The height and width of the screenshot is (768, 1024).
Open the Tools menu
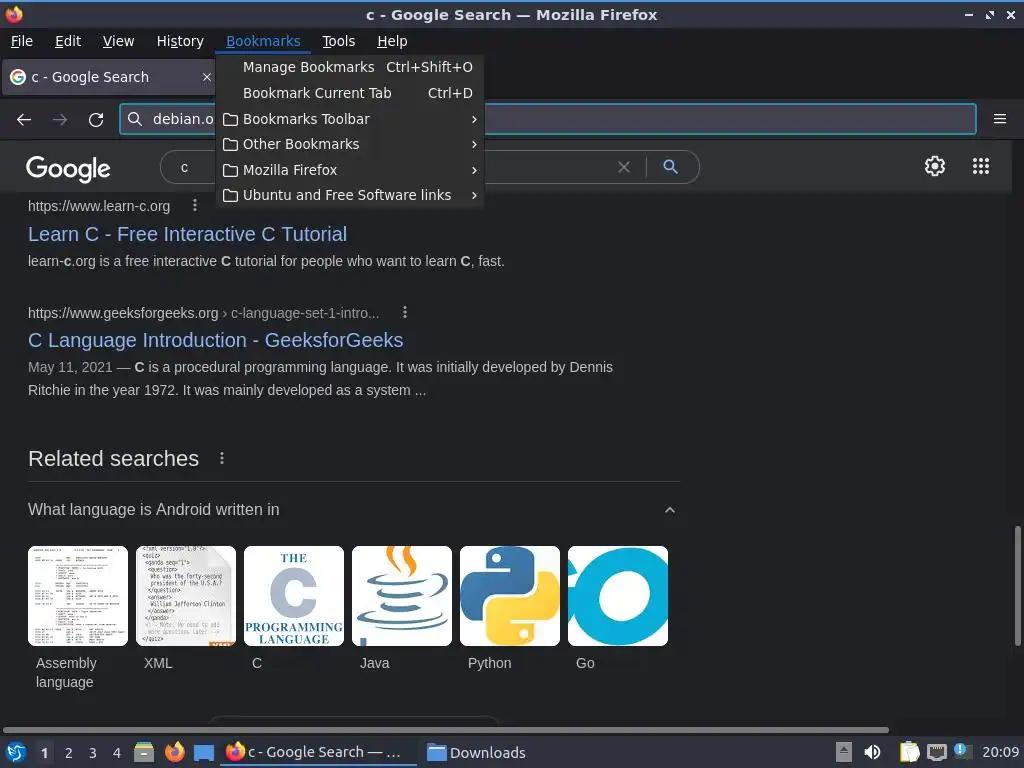click(x=338, y=41)
